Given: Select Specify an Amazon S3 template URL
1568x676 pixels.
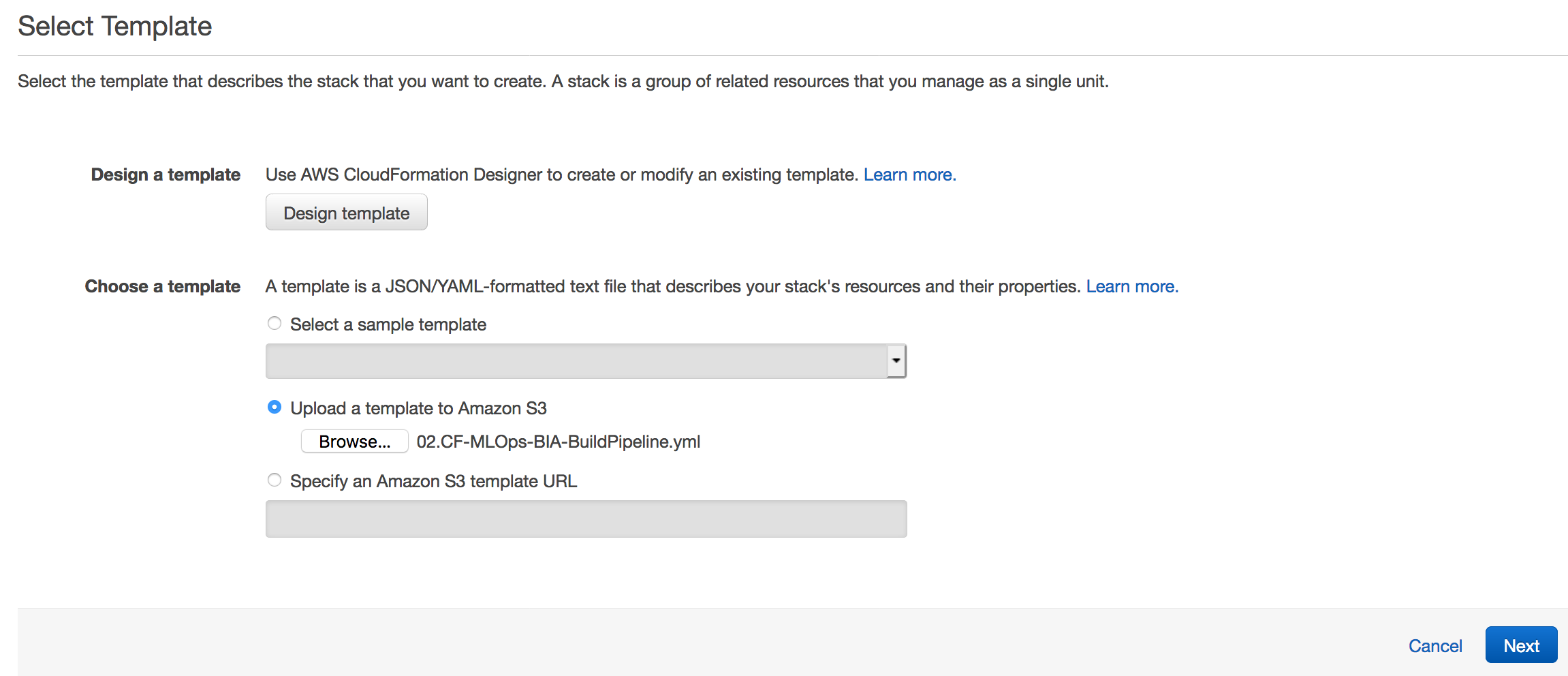Looking at the screenshot, I should 275,480.
